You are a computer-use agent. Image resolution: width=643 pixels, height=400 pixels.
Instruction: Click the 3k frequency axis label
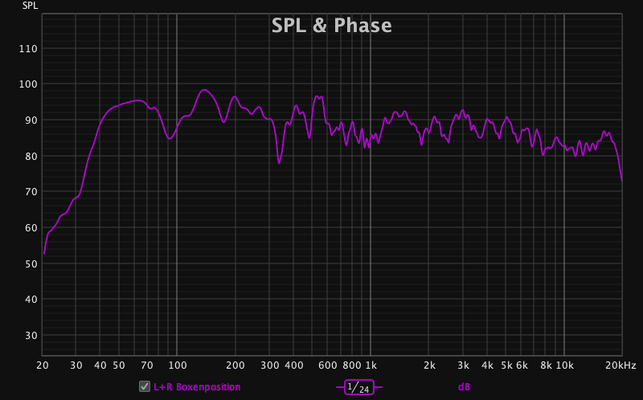[463, 365]
